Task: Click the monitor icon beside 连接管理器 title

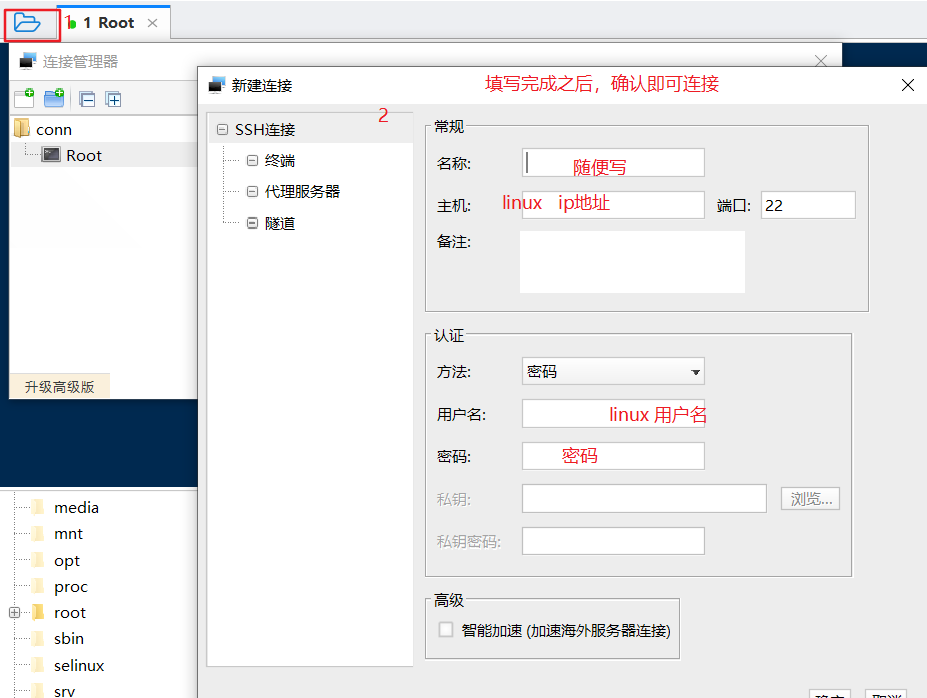Action: click(26, 60)
